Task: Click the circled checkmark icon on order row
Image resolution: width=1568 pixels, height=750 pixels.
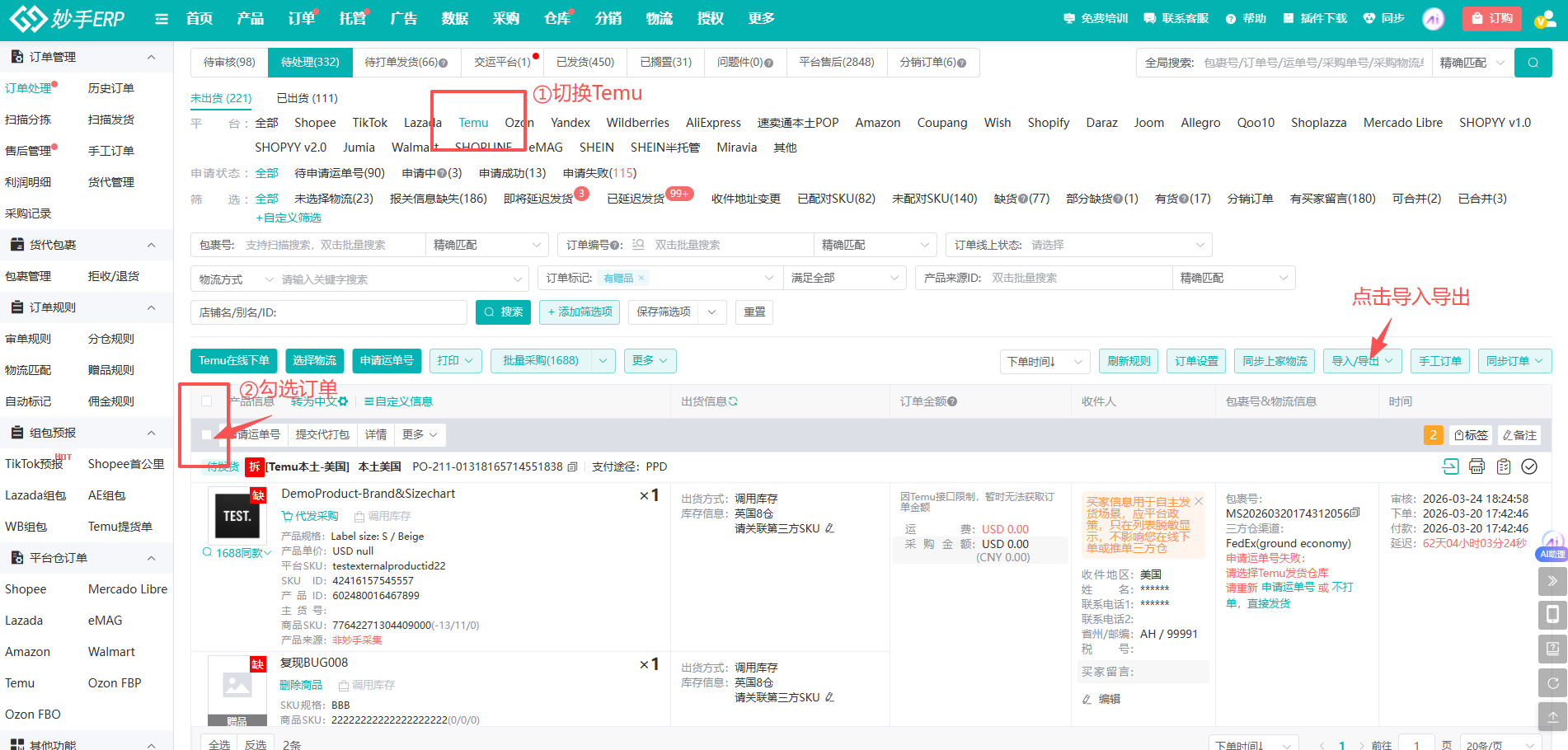Action: pos(1529,466)
